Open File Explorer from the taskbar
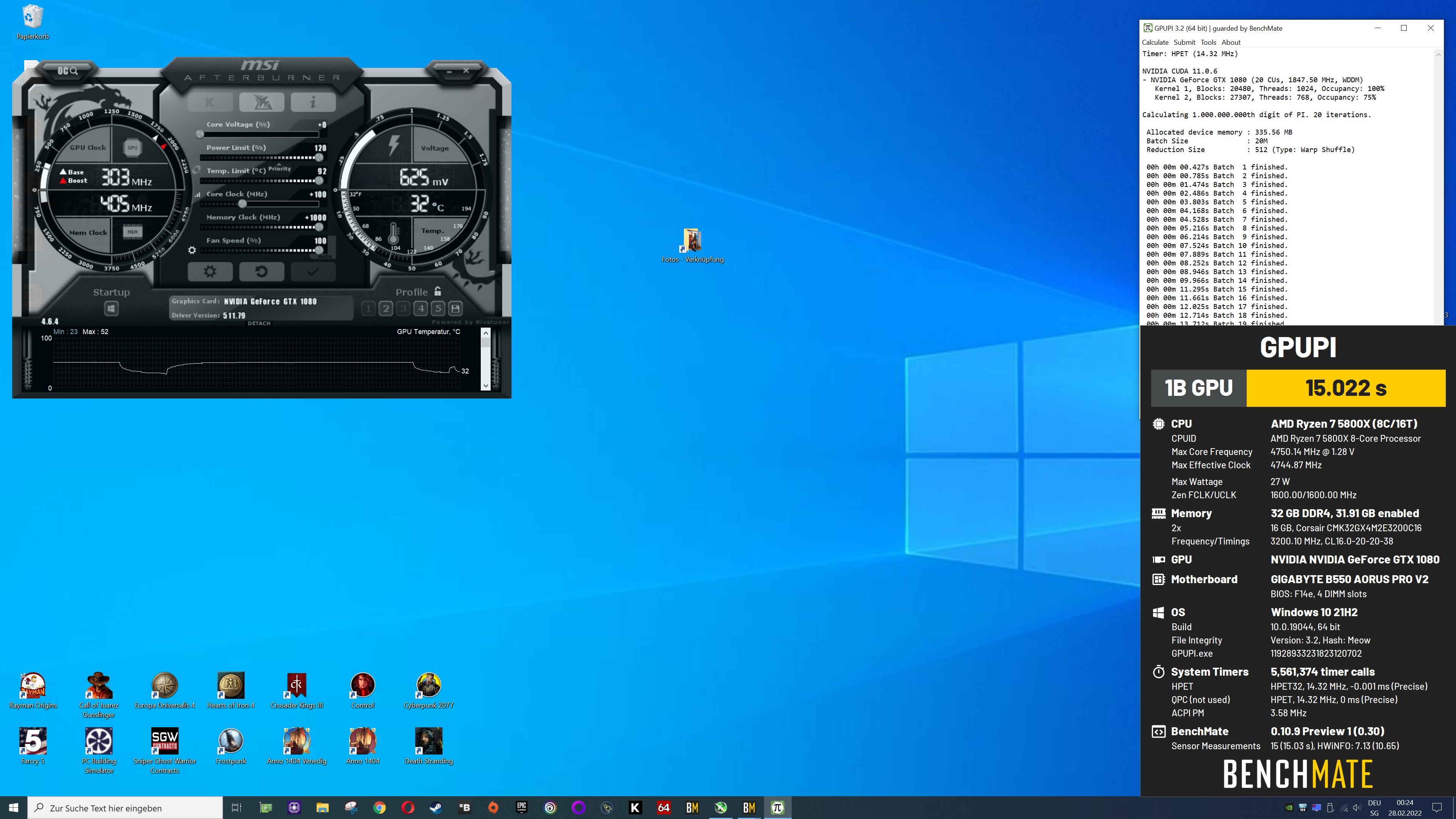 click(x=322, y=808)
